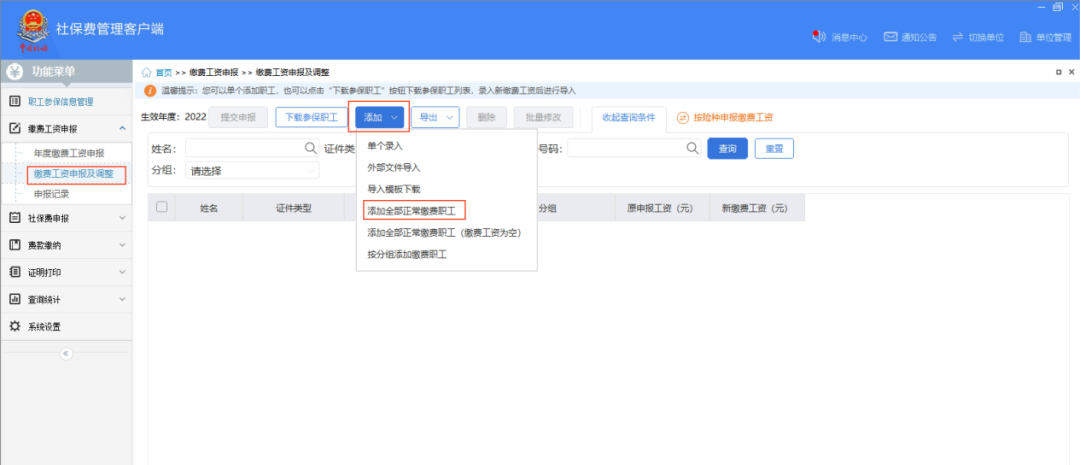Image resolution: width=1081 pixels, height=465 pixels.
Task: Select 外部文件导入 from the menu
Action: [x=394, y=167]
